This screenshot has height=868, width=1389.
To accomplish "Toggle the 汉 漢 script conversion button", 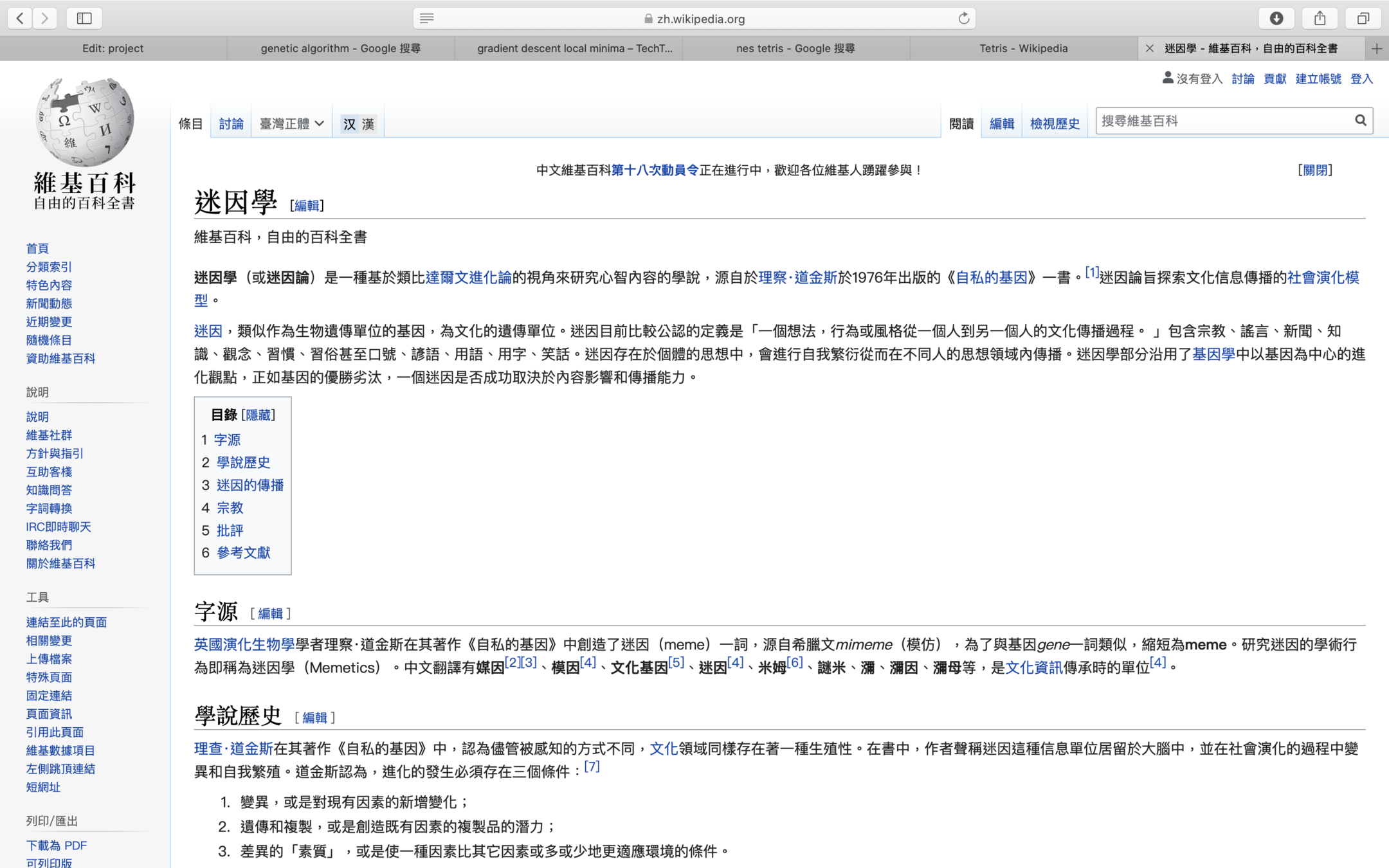I will 358,123.
